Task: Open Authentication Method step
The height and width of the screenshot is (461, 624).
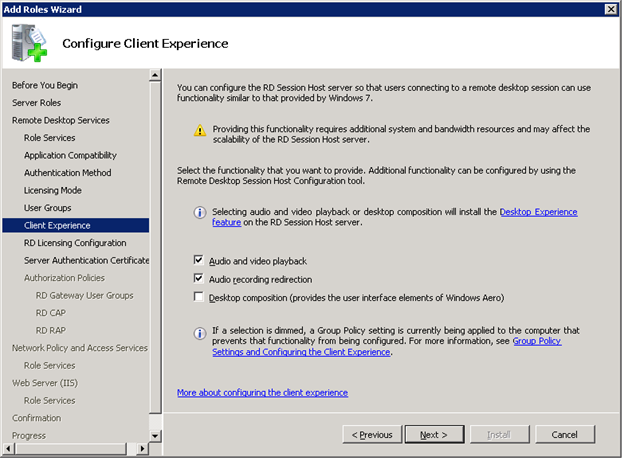Action: (x=67, y=173)
